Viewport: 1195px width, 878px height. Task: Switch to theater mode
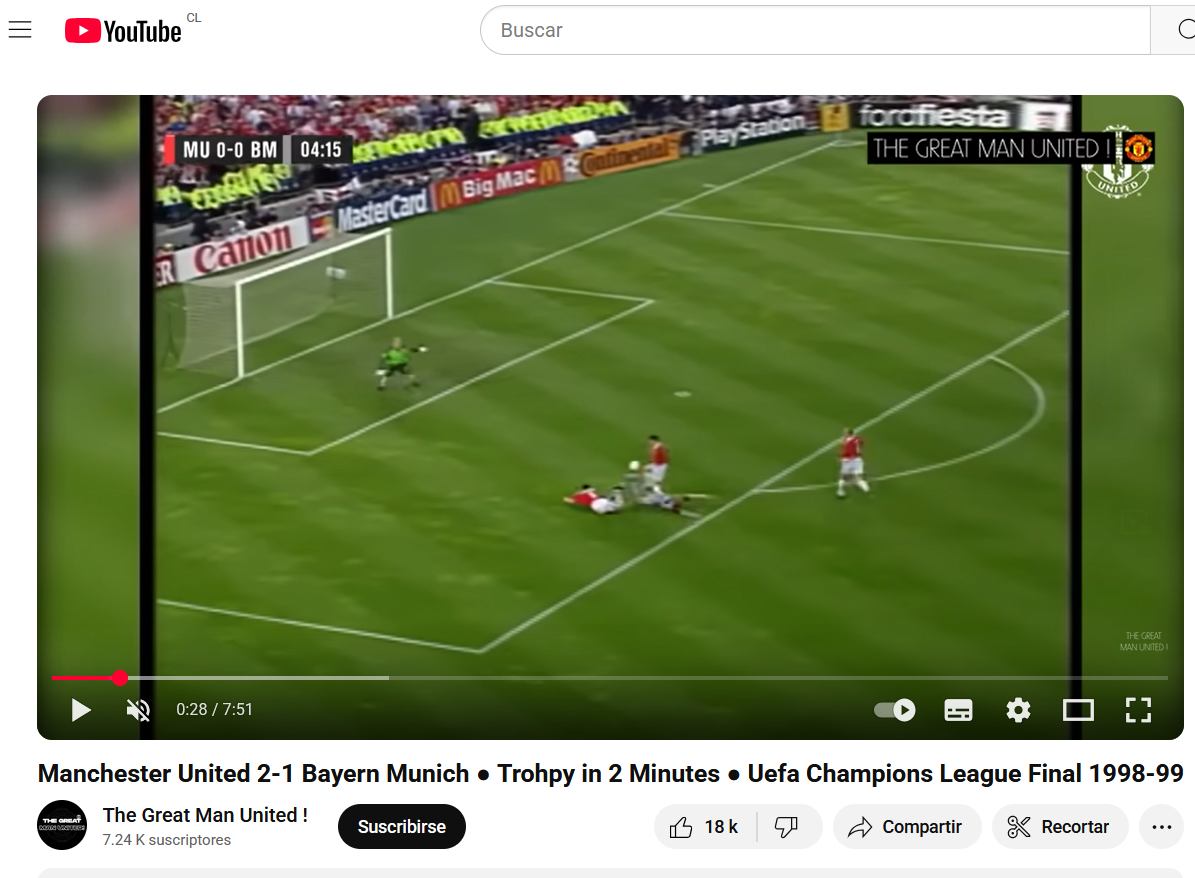click(1078, 710)
